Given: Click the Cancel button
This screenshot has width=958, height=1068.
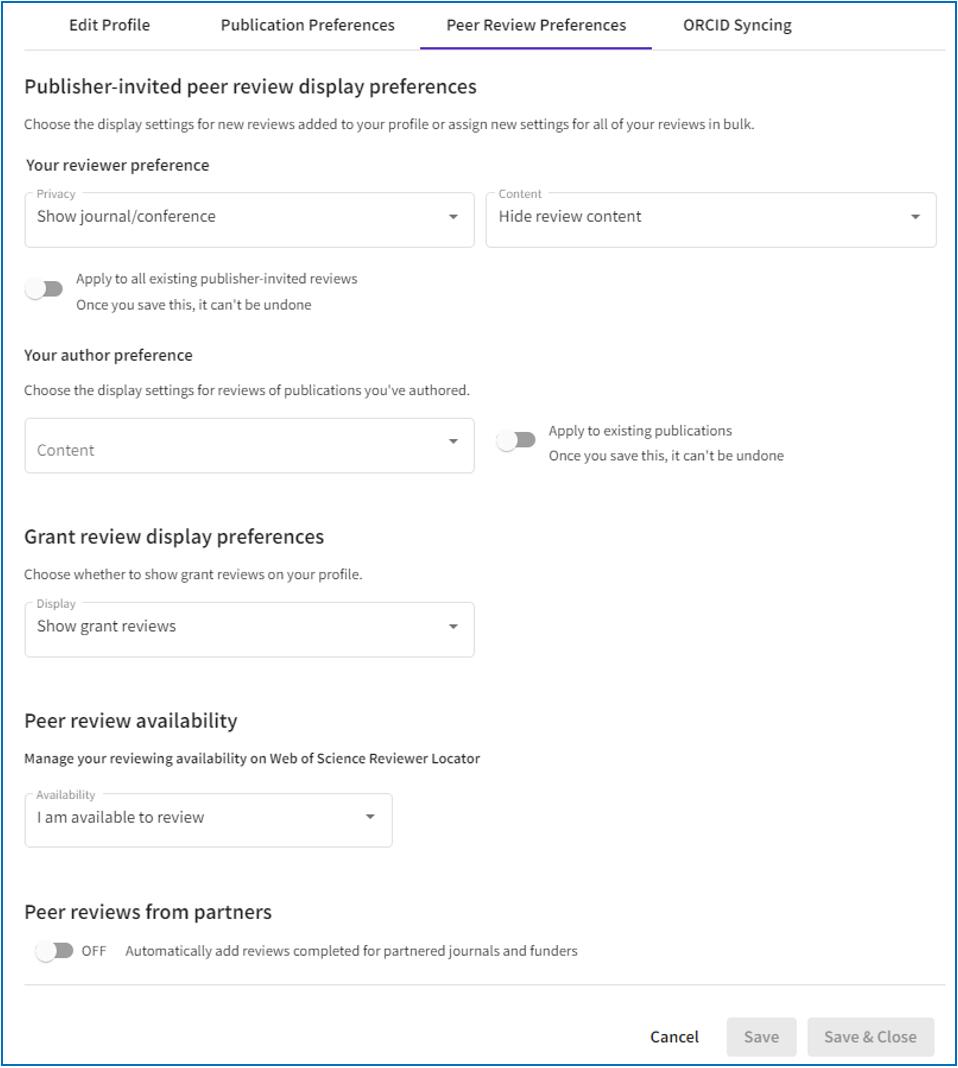Looking at the screenshot, I should point(674,1037).
